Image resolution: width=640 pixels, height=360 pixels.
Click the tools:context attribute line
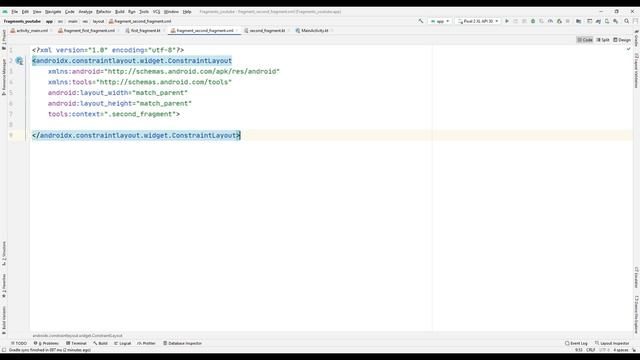coord(114,114)
